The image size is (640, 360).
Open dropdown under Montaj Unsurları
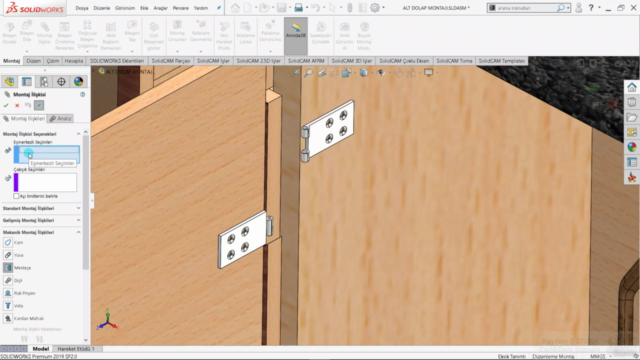tap(177, 51)
